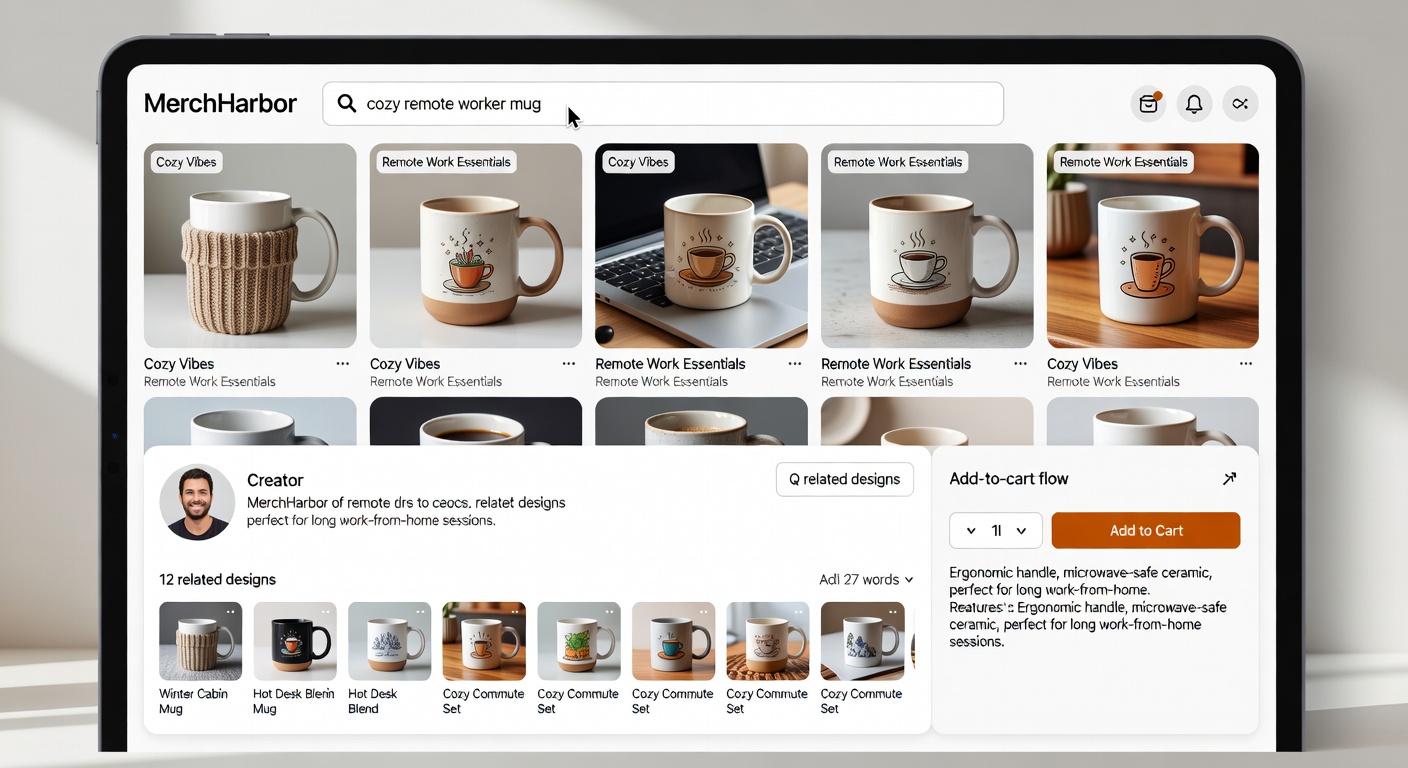Click the 'Add-to-cart flow' heading

pos(1008,479)
